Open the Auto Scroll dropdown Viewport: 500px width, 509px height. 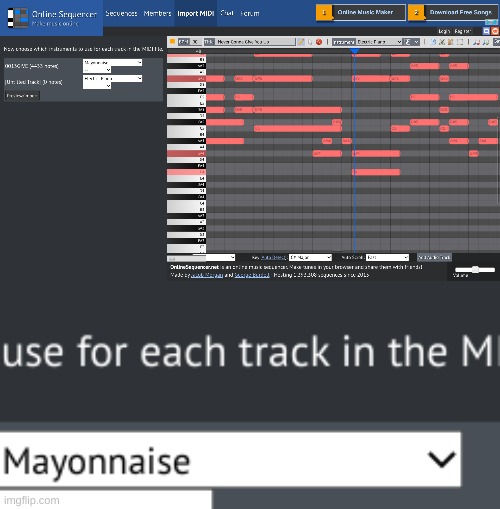click(x=387, y=257)
